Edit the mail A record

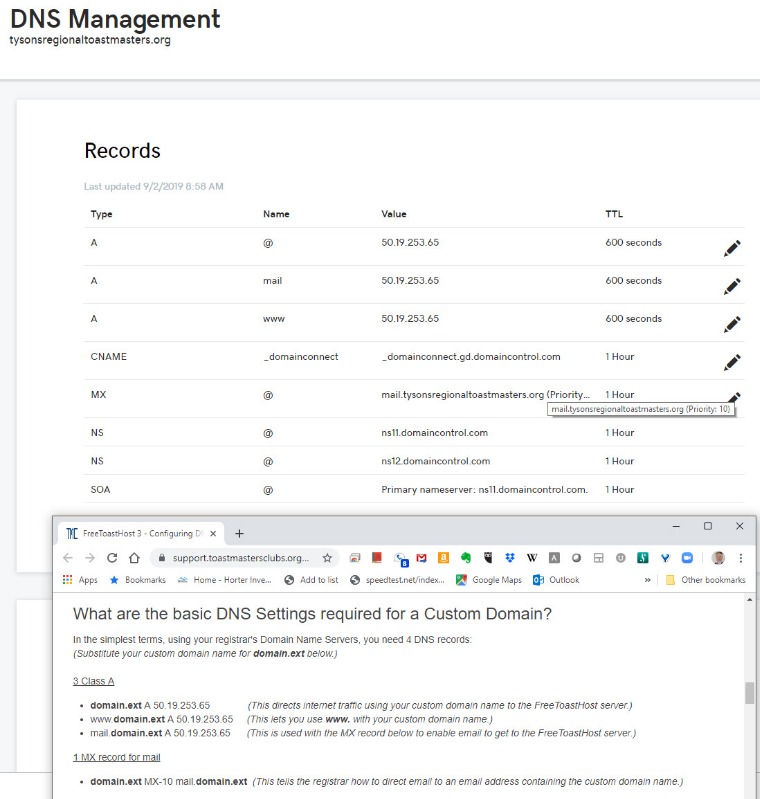(x=732, y=286)
